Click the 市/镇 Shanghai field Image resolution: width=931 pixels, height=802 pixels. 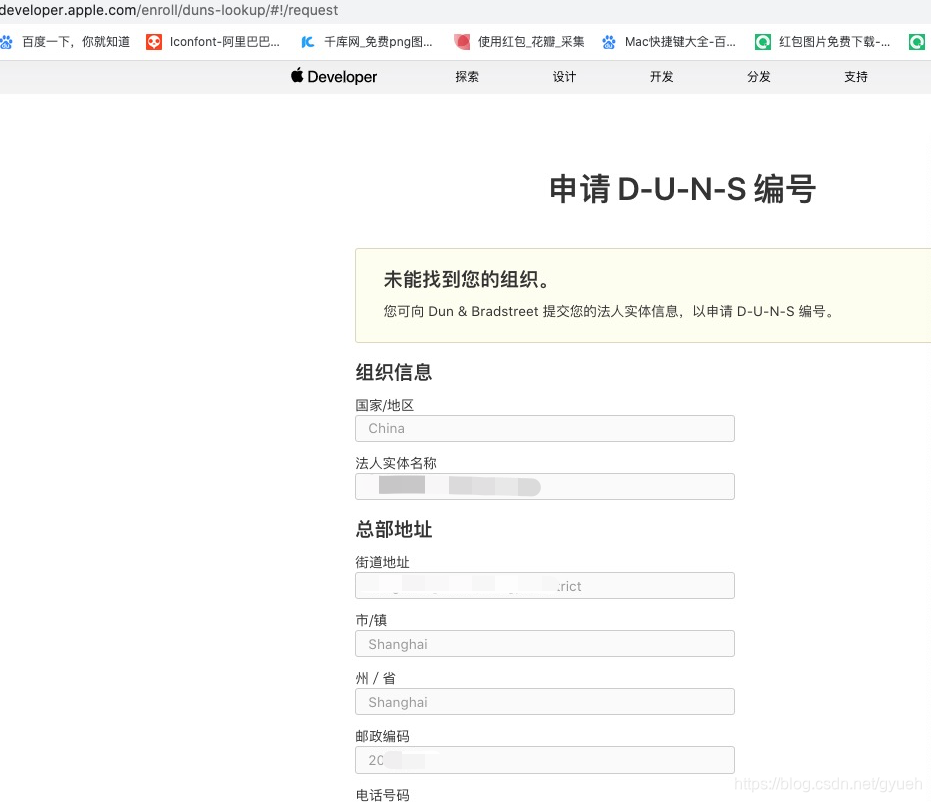544,643
